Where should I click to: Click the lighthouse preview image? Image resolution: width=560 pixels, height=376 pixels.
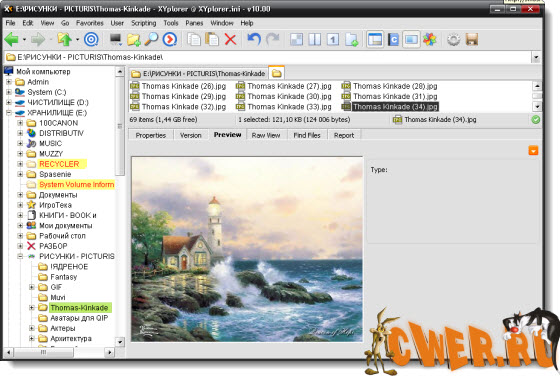247,249
